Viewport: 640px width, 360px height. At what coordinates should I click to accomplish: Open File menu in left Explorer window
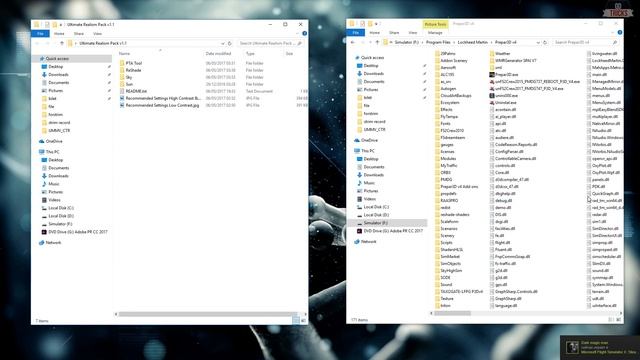pyautogui.click(x=40, y=33)
